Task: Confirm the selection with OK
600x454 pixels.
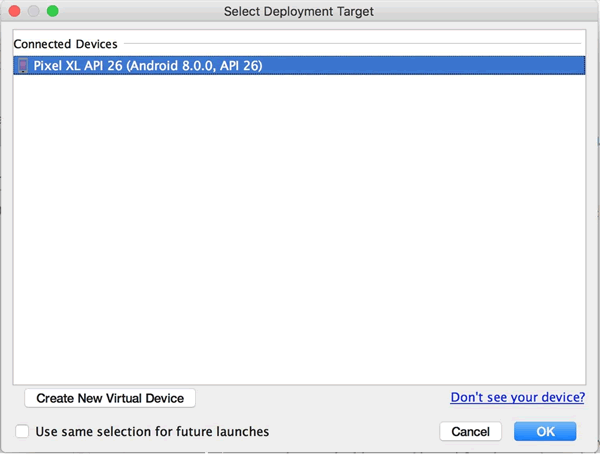Action: click(545, 431)
